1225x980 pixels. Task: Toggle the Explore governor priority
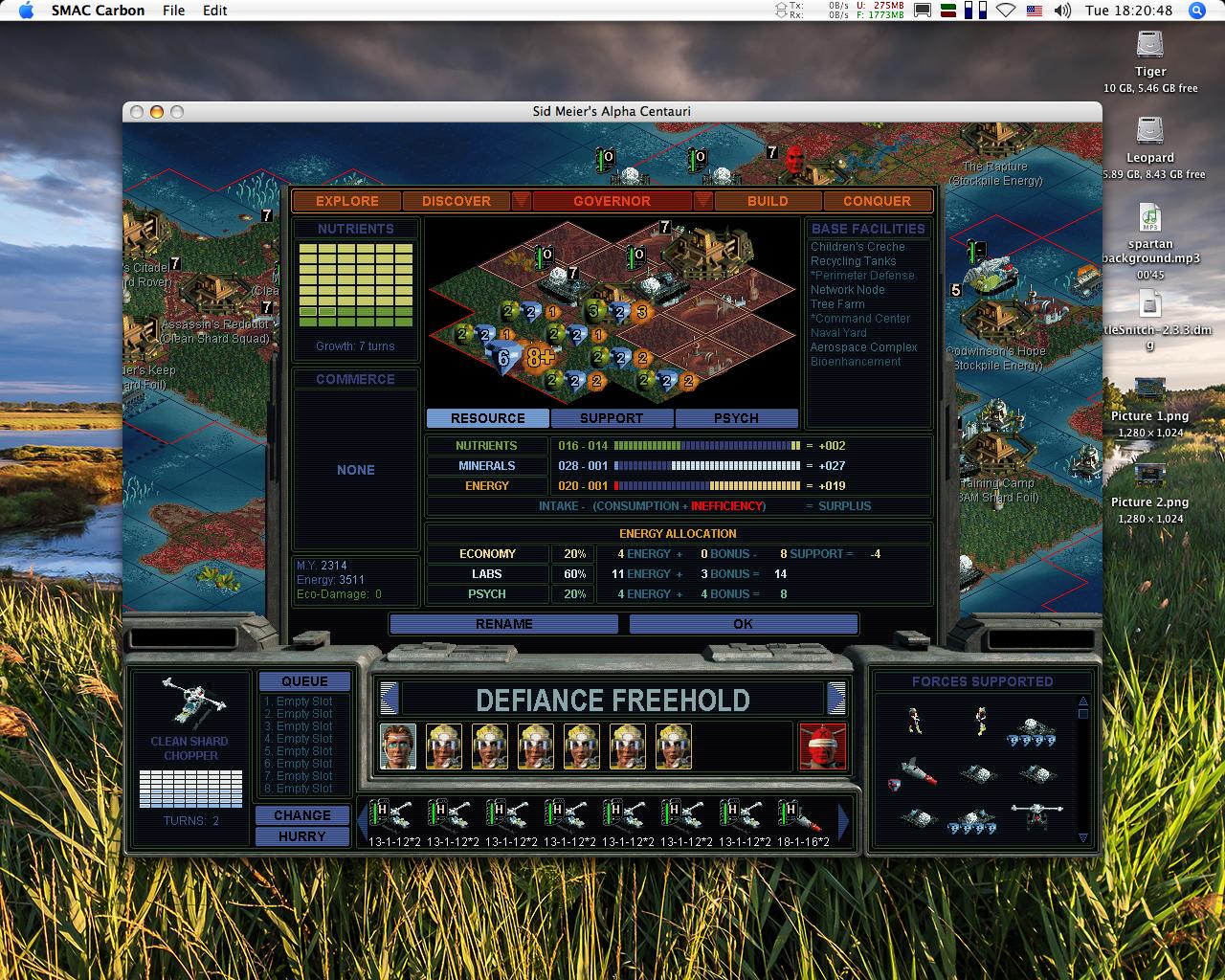pyautogui.click(x=346, y=201)
